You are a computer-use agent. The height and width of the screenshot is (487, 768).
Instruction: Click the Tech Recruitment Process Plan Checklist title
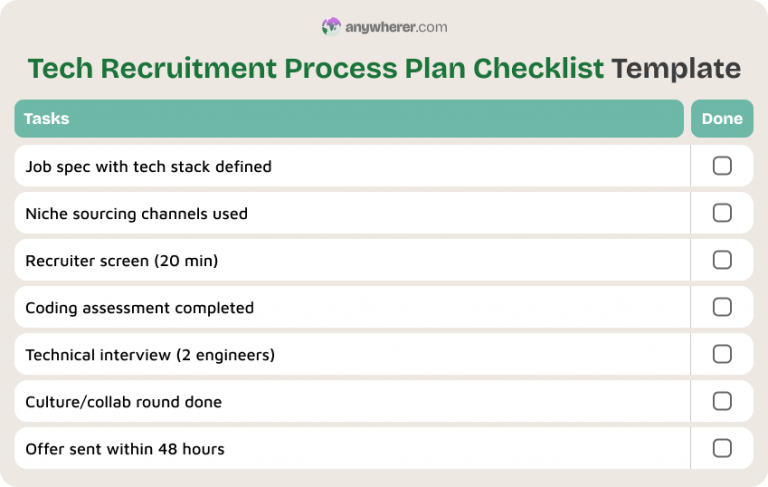(x=316, y=69)
